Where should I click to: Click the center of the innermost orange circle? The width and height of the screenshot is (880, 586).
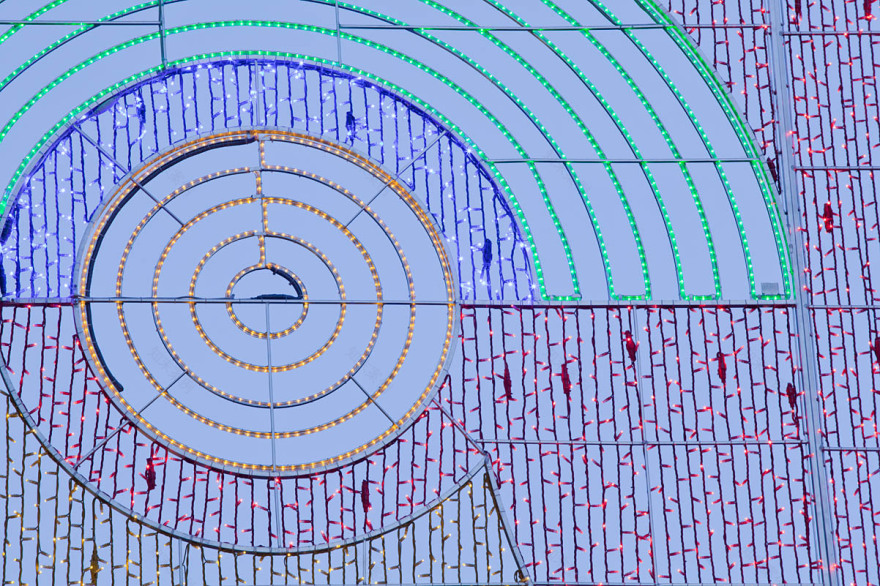coord(267,301)
